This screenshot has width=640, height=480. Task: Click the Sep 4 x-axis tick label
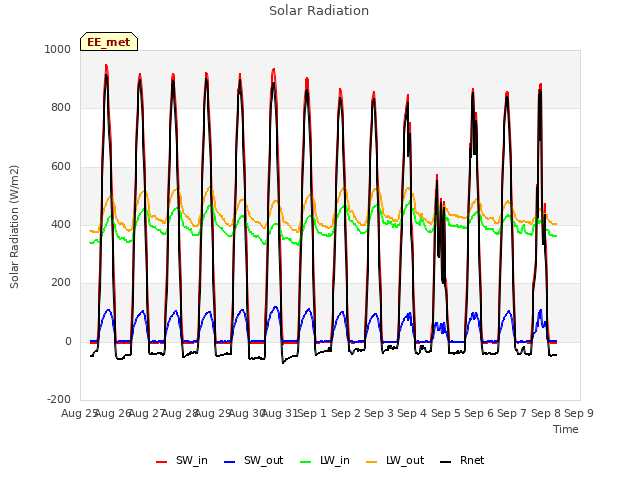412,413
